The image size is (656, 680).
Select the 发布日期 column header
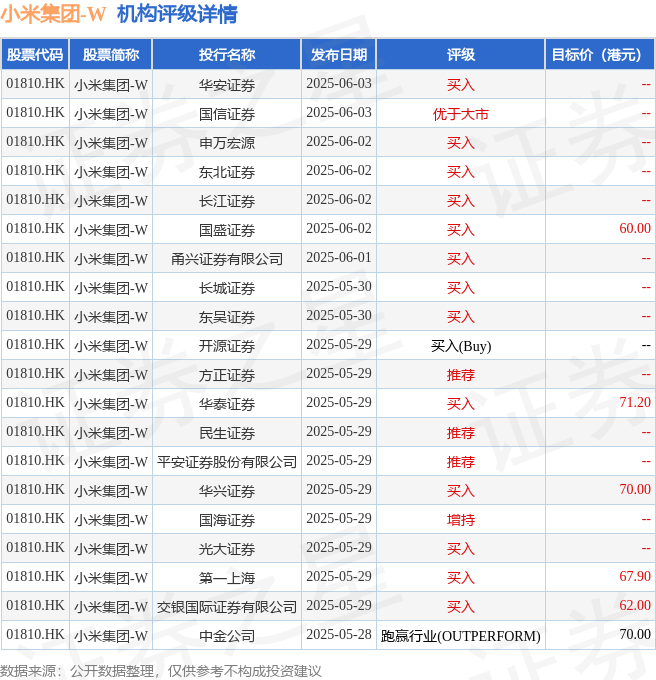[339, 55]
